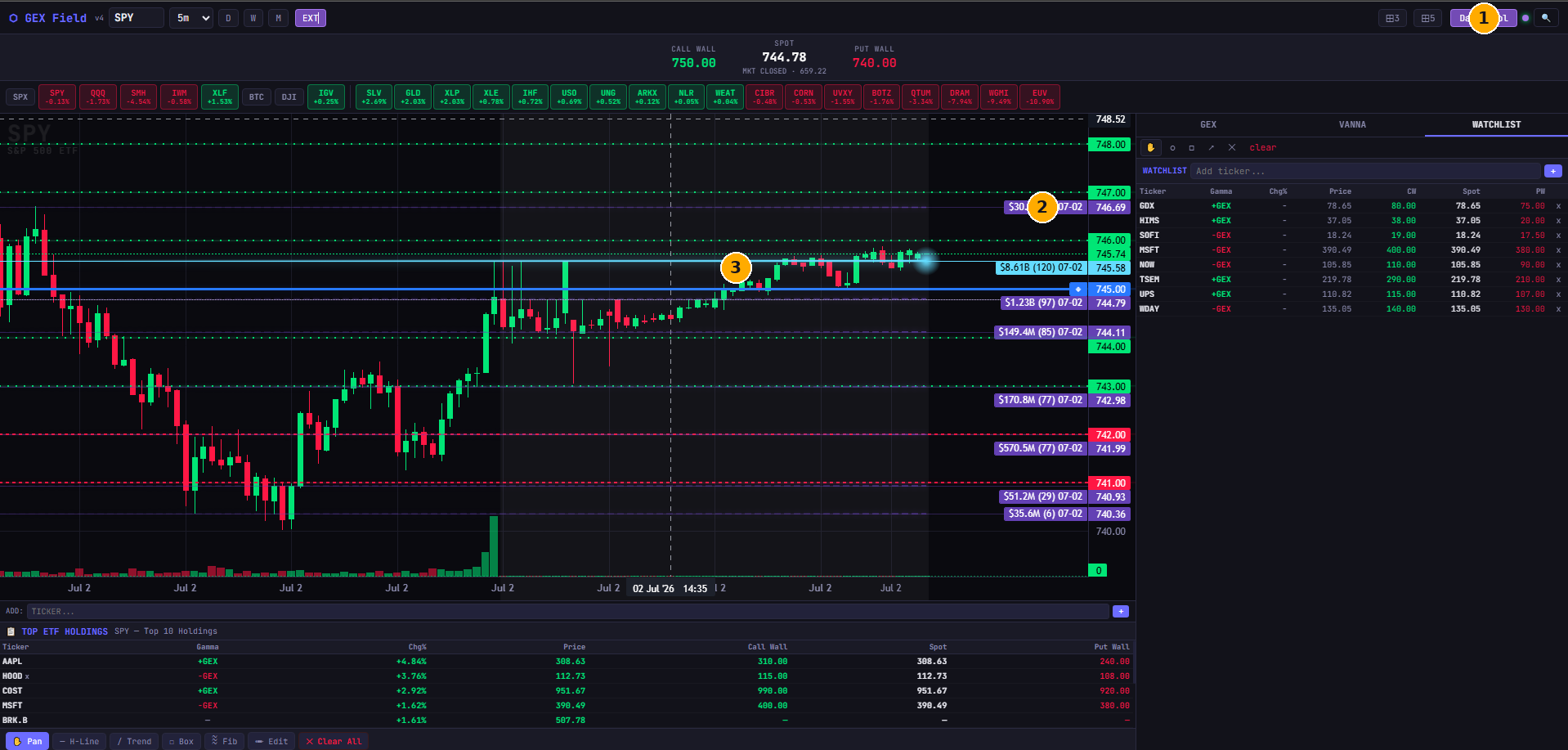Remove GDX row from watchlist

coord(1558,206)
